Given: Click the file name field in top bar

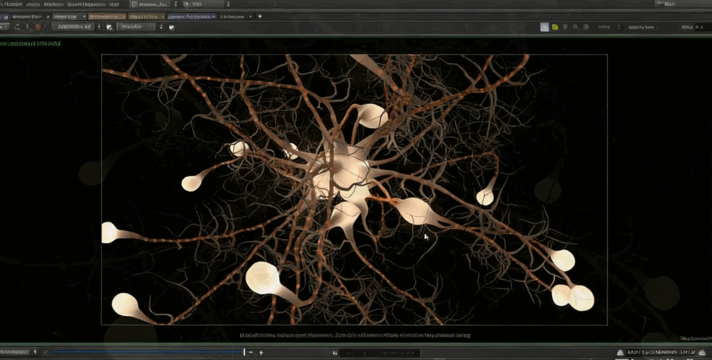Looking at the screenshot, I should pyautogui.click(x=150, y=4).
